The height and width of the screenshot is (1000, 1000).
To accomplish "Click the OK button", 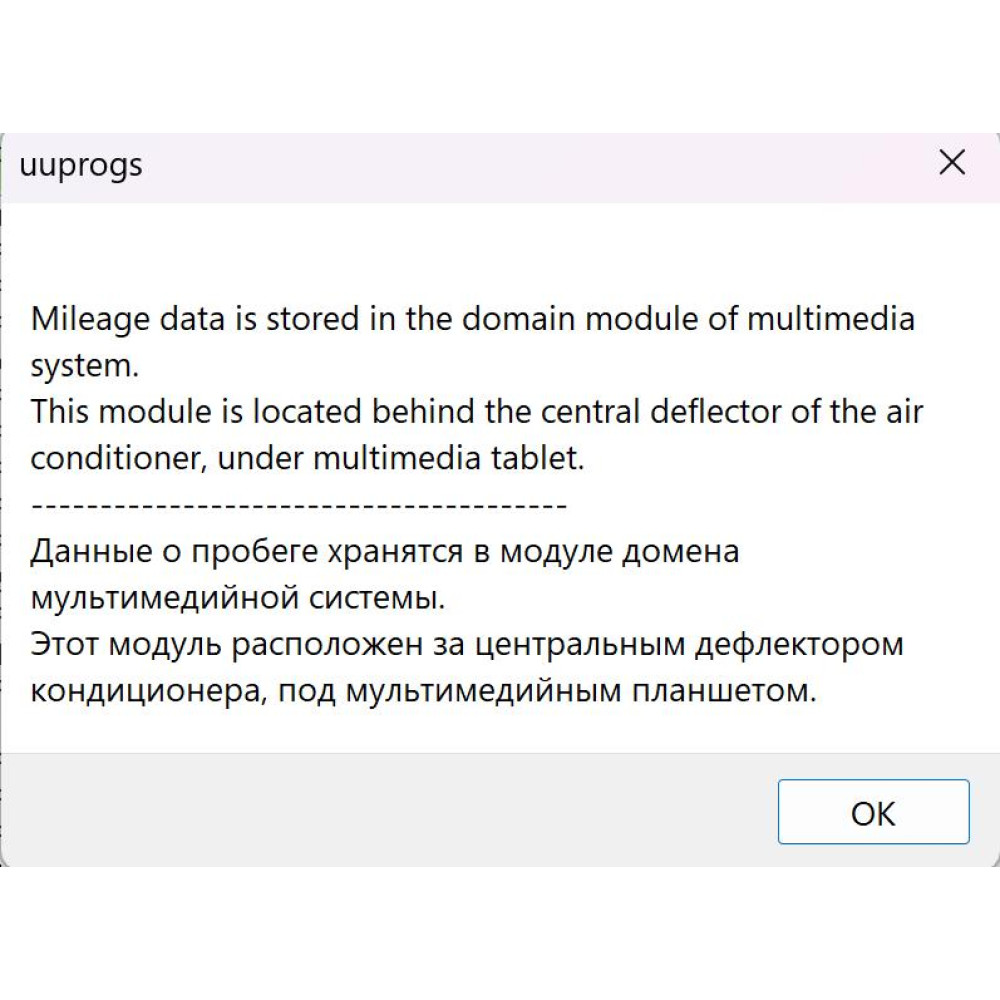I will pos(873,811).
